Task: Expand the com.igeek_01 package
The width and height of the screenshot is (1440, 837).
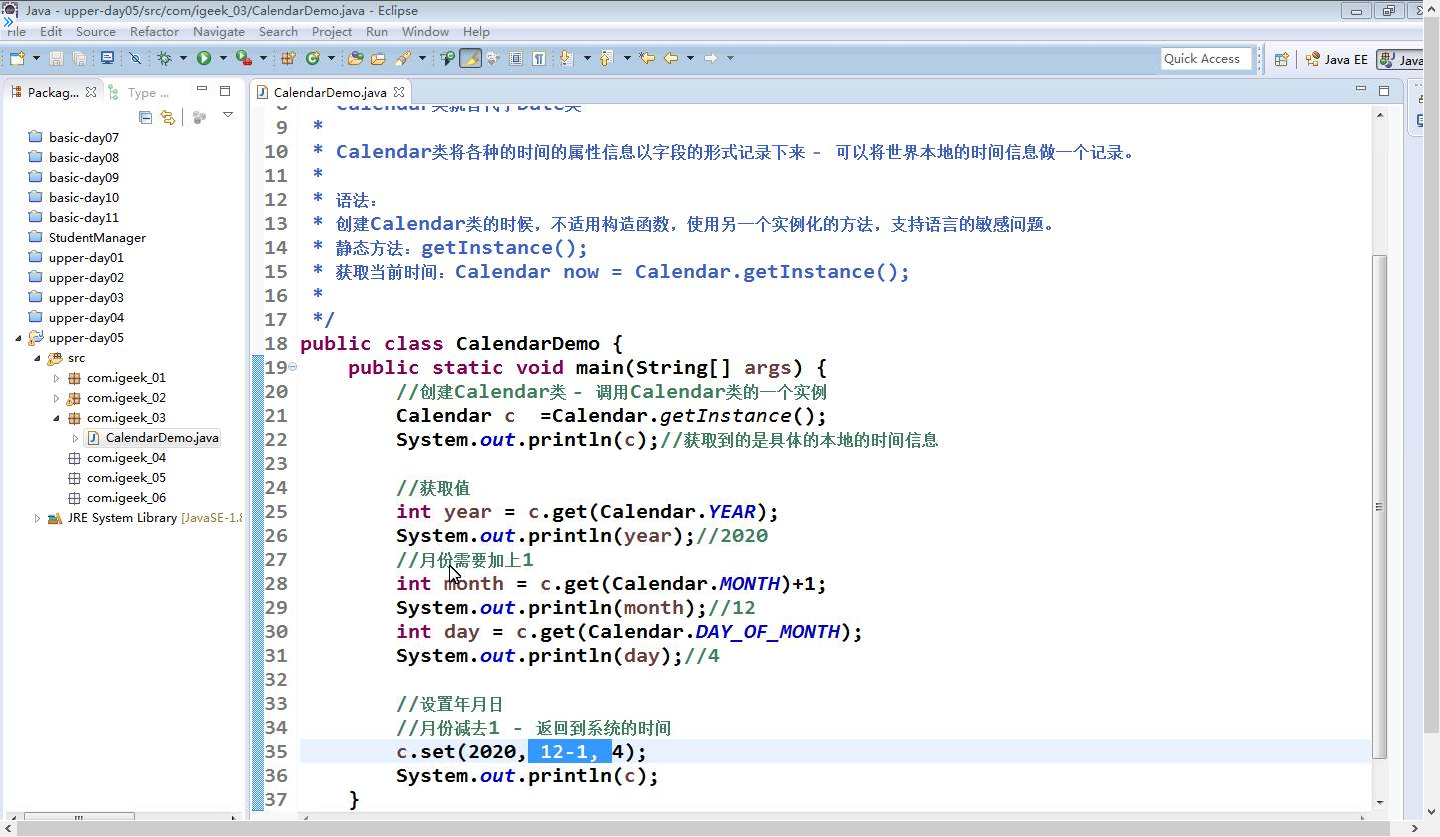Action: coord(56,378)
